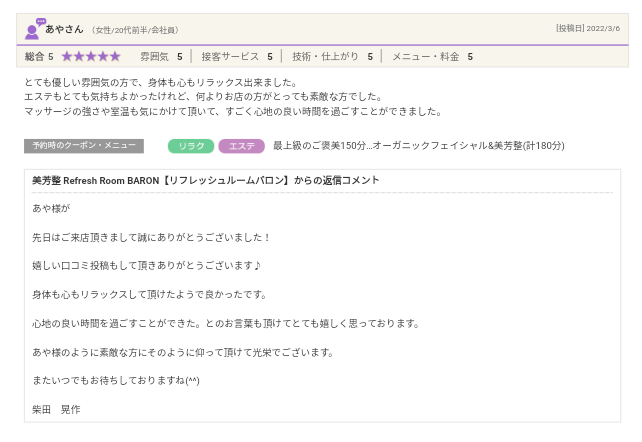
Task: Click the first purple rating star
Action: (x=67, y=57)
